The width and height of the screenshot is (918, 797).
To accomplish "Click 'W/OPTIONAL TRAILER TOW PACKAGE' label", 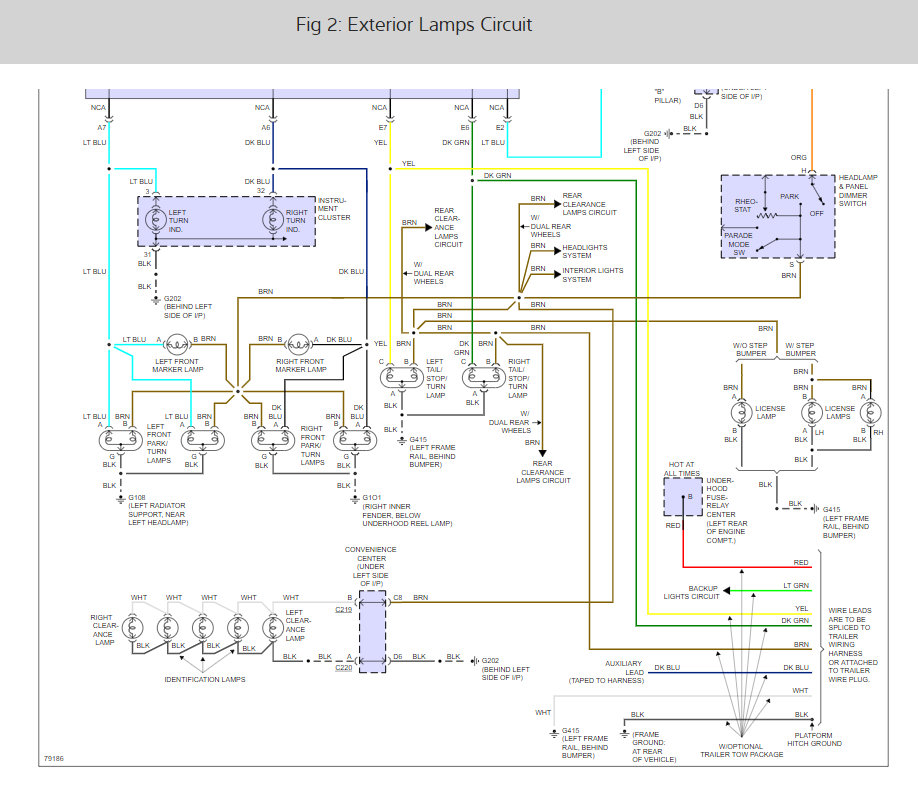I will click(741, 750).
